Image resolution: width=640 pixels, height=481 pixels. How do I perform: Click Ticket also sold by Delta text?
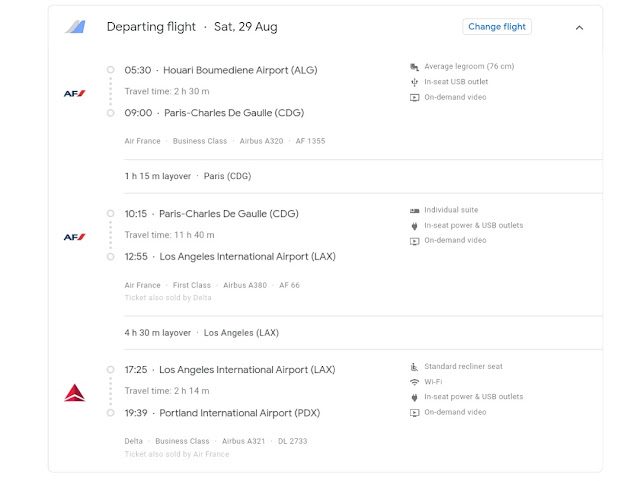pyautogui.click(x=168, y=298)
